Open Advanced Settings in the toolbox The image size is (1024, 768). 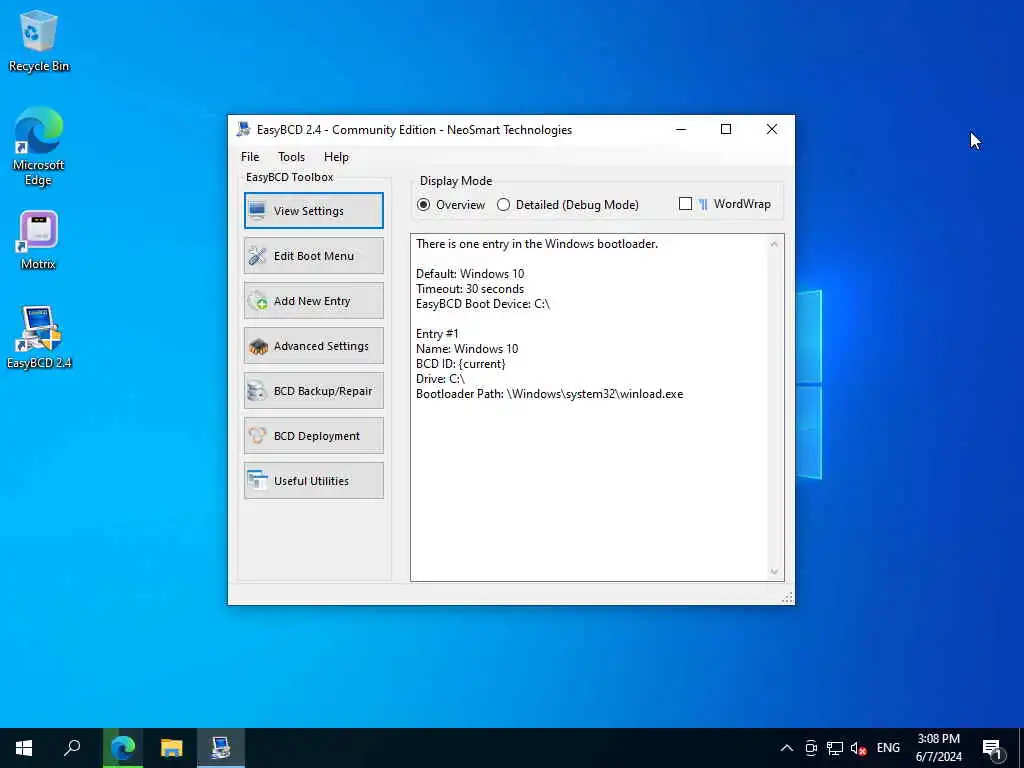tap(313, 345)
